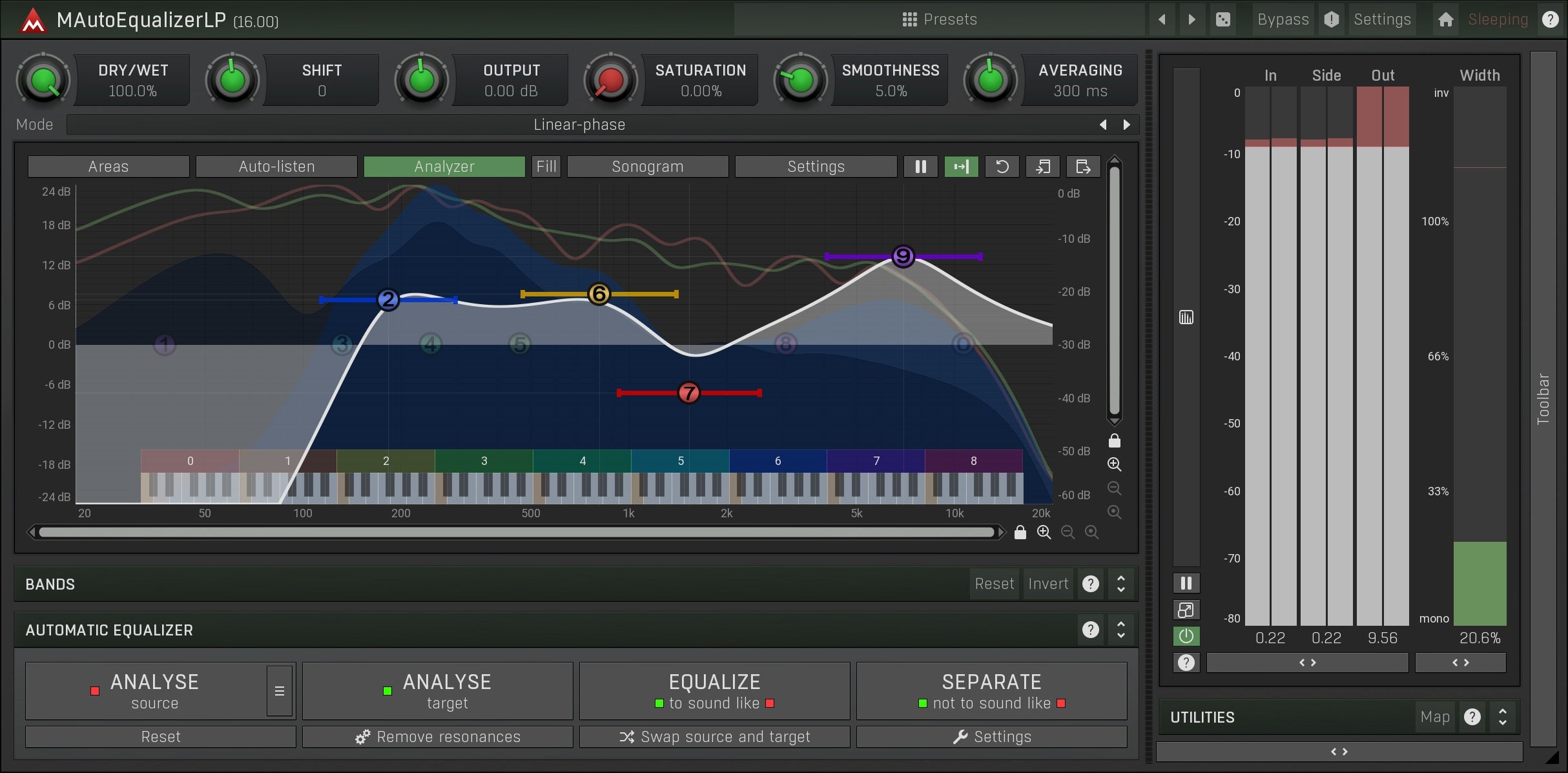Click Swap source and target

[714, 736]
